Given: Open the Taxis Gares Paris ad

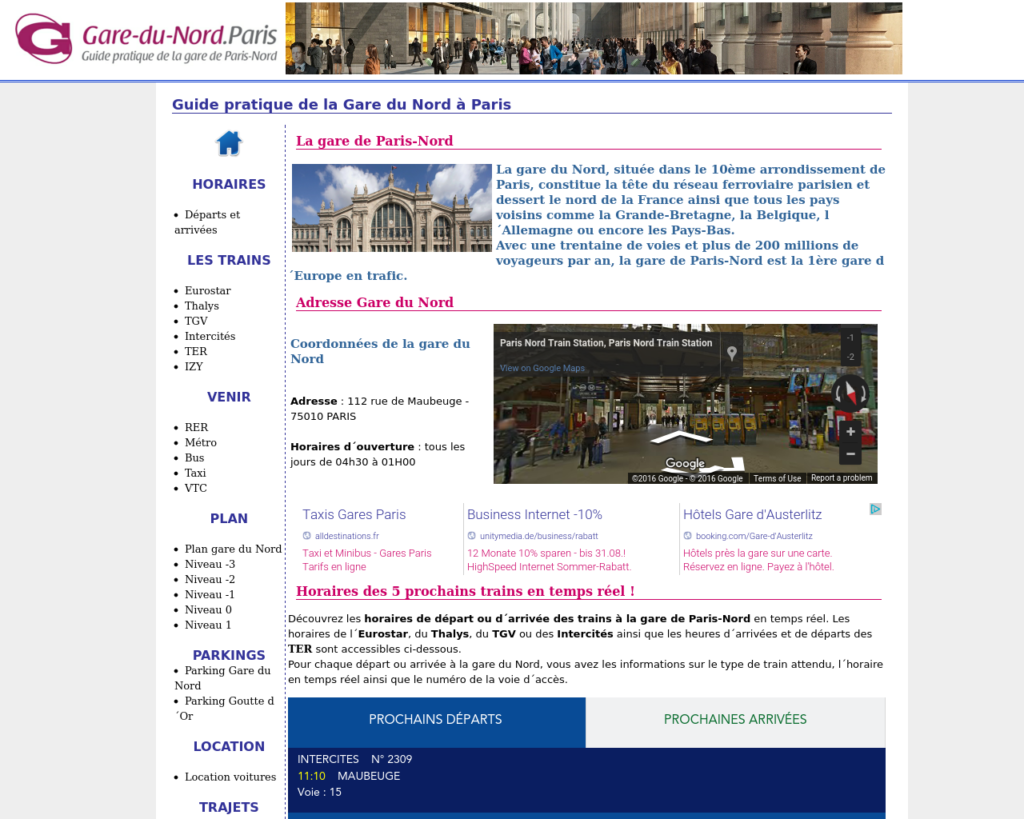Looking at the screenshot, I should 354,515.
